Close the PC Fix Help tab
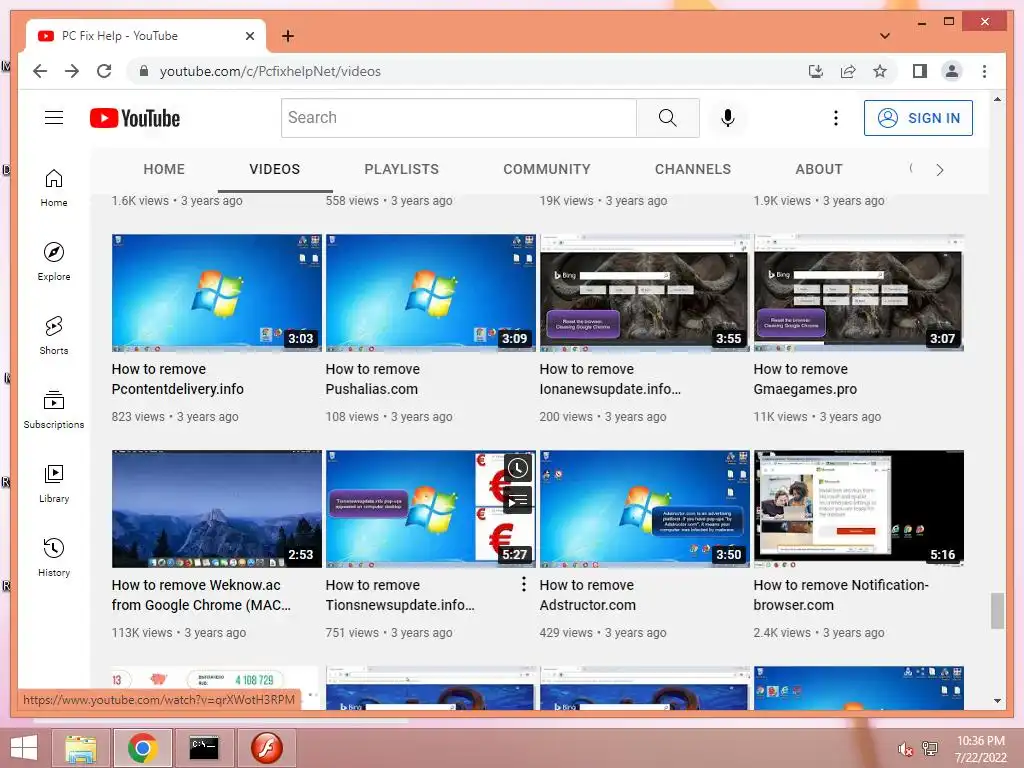1024x768 pixels. click(x=249, y=36)
